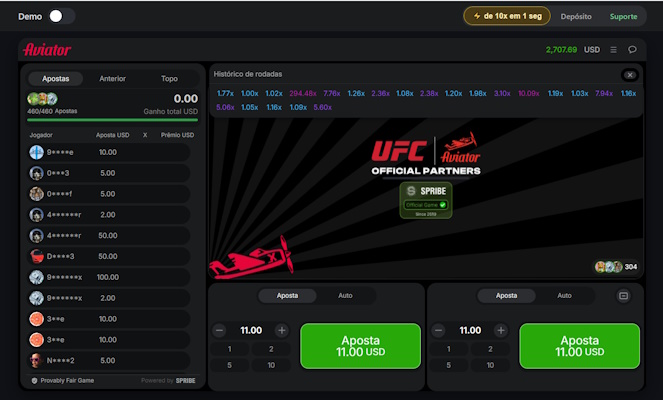The width and height of the screenshot is (663, 400).
Task: Click the 2,707.69 USD balance
Action: pyautogui.click(x=573, y=50)
